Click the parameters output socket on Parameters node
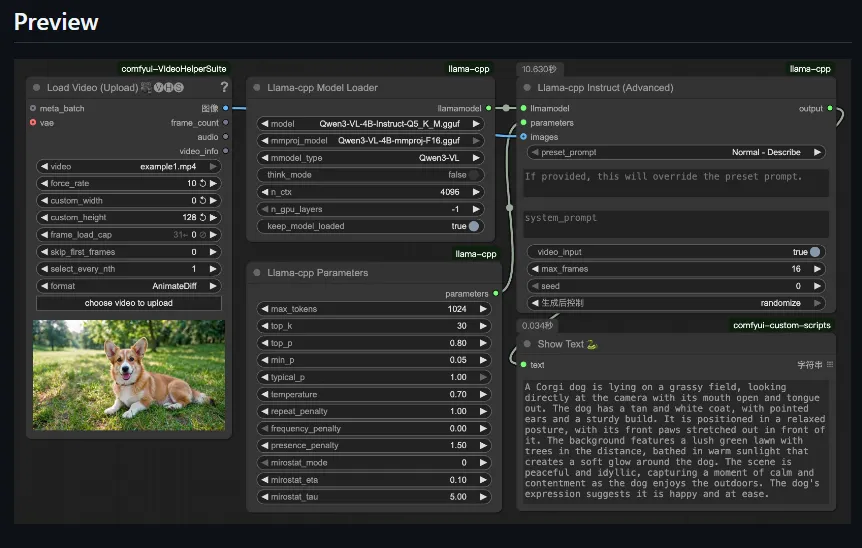Screen dimensions: 862x548 (496, 294)
